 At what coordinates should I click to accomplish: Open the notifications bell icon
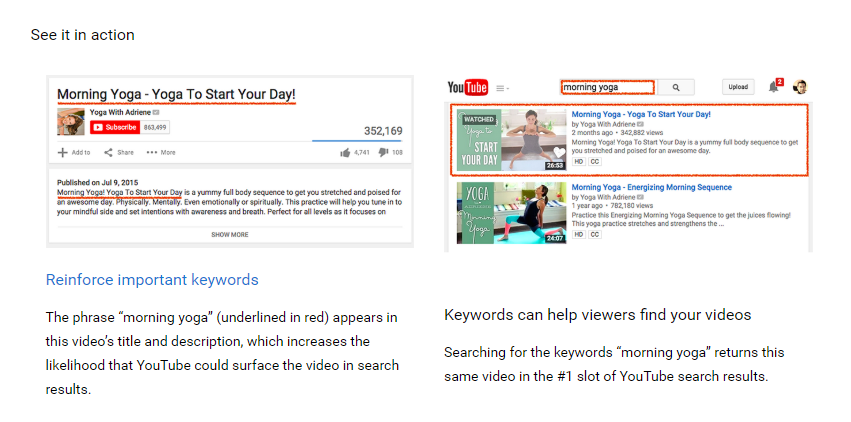pos(773,87)
